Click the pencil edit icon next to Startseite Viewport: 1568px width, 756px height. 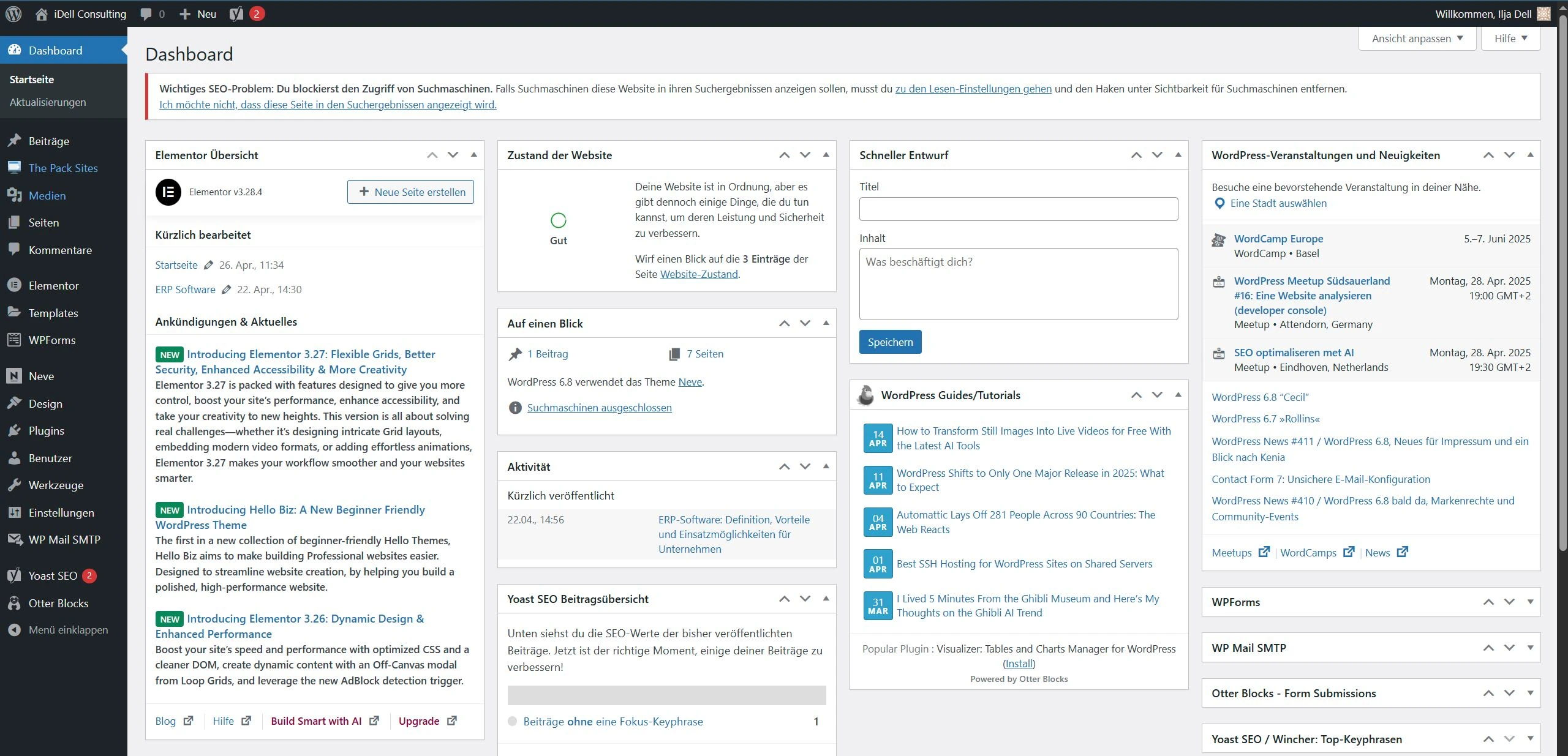pos(208,265)
